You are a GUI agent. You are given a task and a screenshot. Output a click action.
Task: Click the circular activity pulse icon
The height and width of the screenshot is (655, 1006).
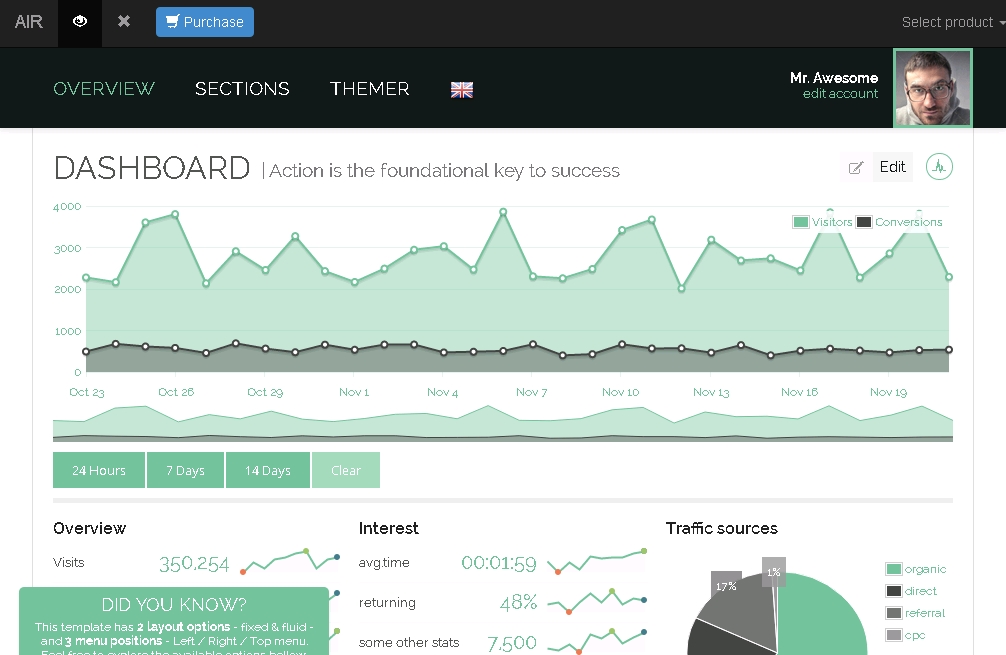(939, 167)
